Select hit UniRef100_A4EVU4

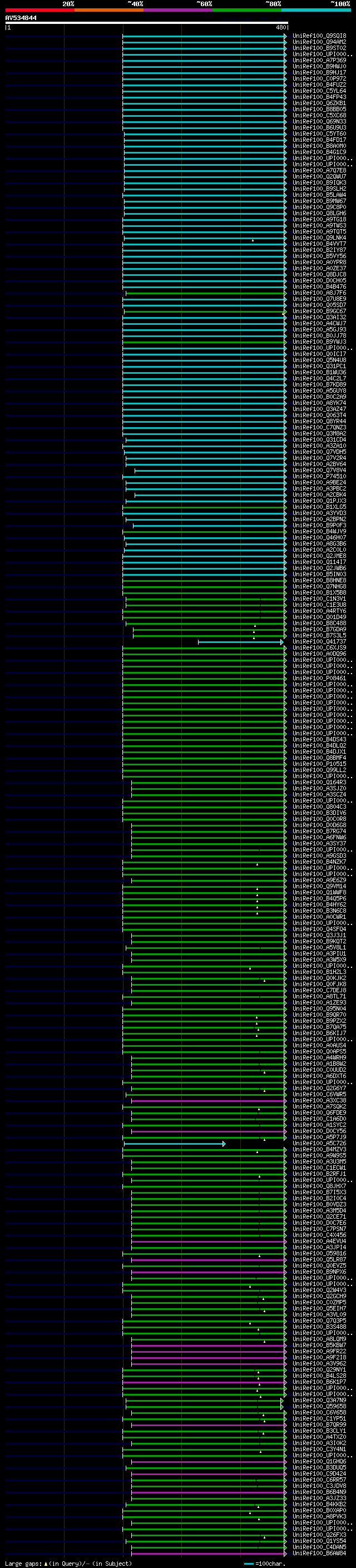[x=319, y=1241]
